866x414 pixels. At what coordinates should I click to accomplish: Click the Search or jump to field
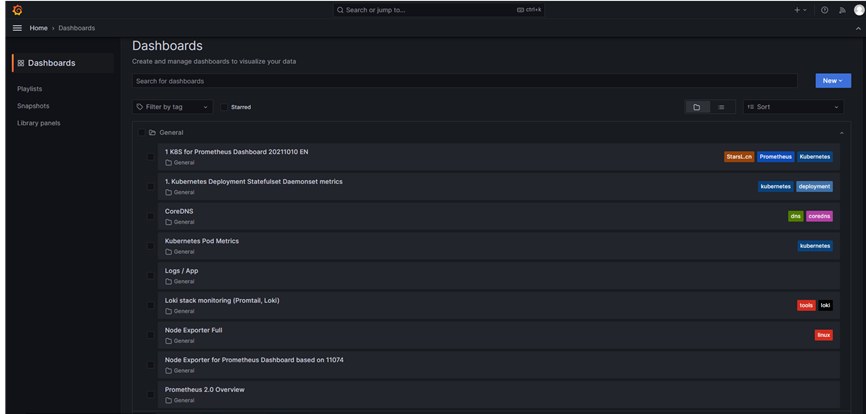click(x=439, y=10)
